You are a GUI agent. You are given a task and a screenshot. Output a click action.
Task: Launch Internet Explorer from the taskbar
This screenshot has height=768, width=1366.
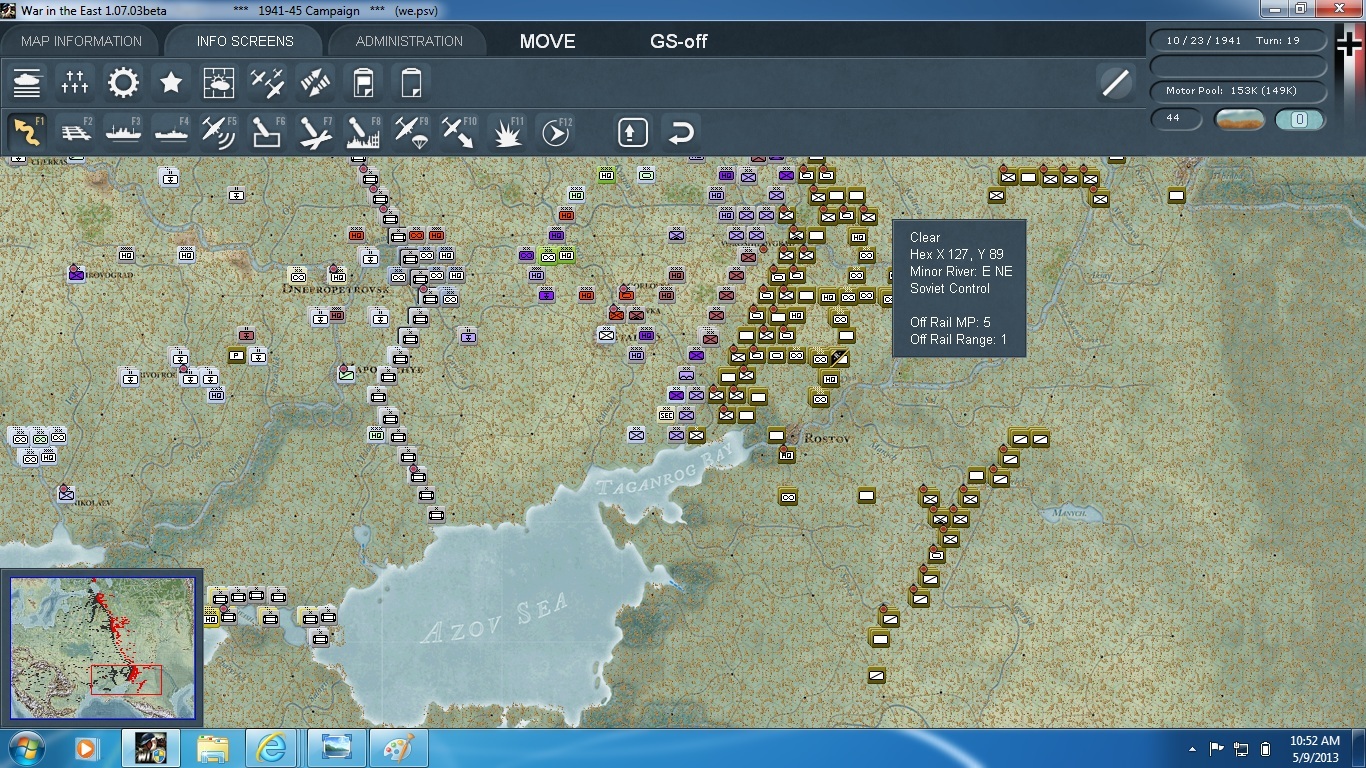[x=272, y=748]
